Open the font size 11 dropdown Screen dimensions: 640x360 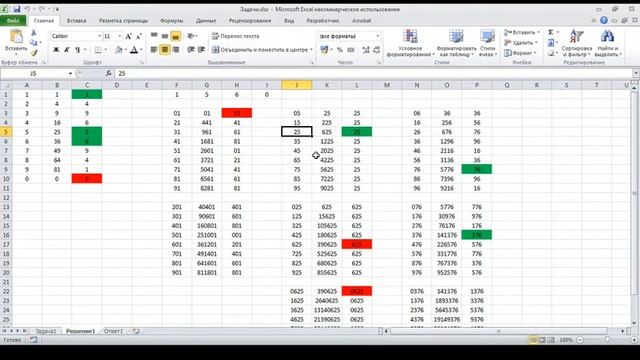(x=119, y=36)
